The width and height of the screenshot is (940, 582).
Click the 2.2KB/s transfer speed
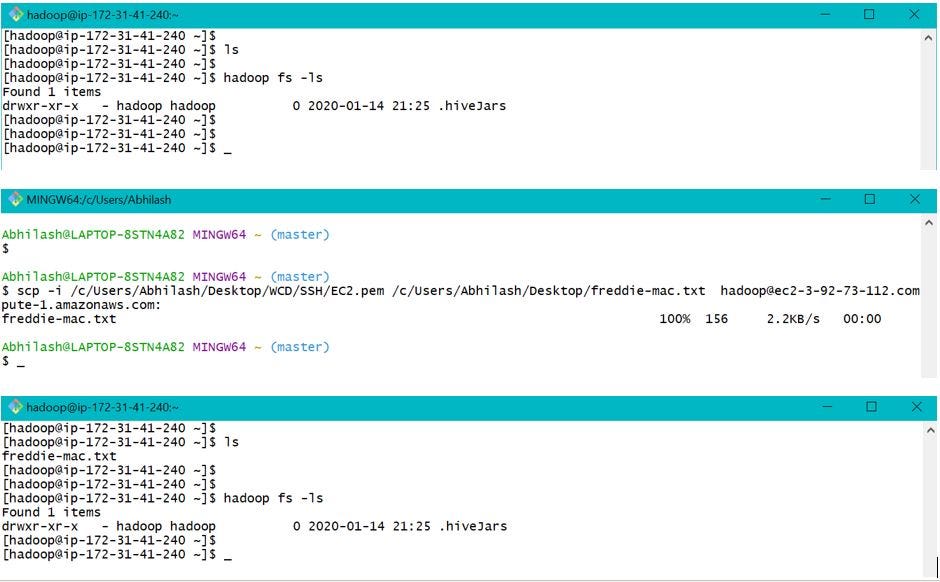(x=793, y=319)
